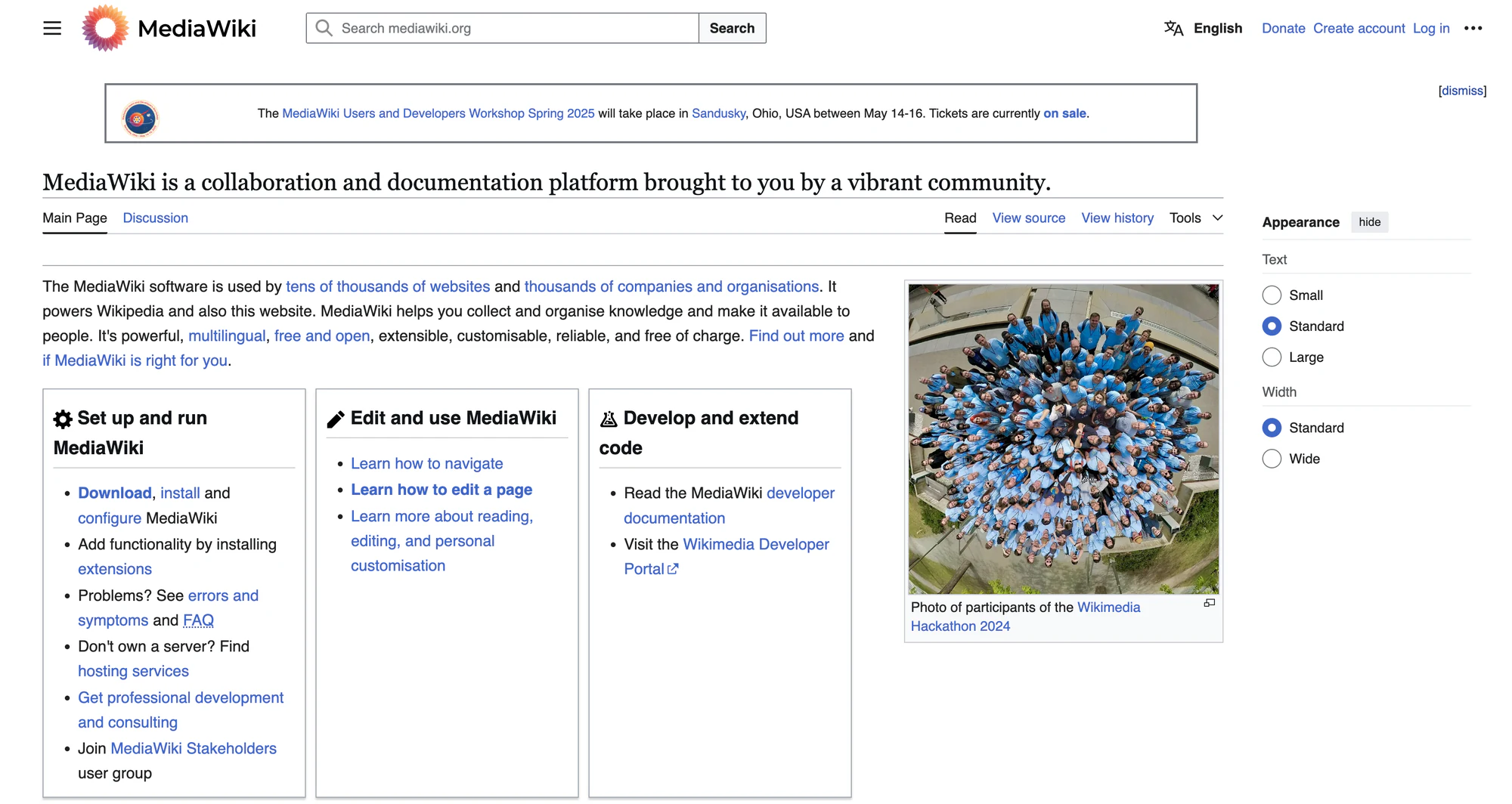Click Log in
This screenshot has height=804, width=1512.
tap(1431, 29)
